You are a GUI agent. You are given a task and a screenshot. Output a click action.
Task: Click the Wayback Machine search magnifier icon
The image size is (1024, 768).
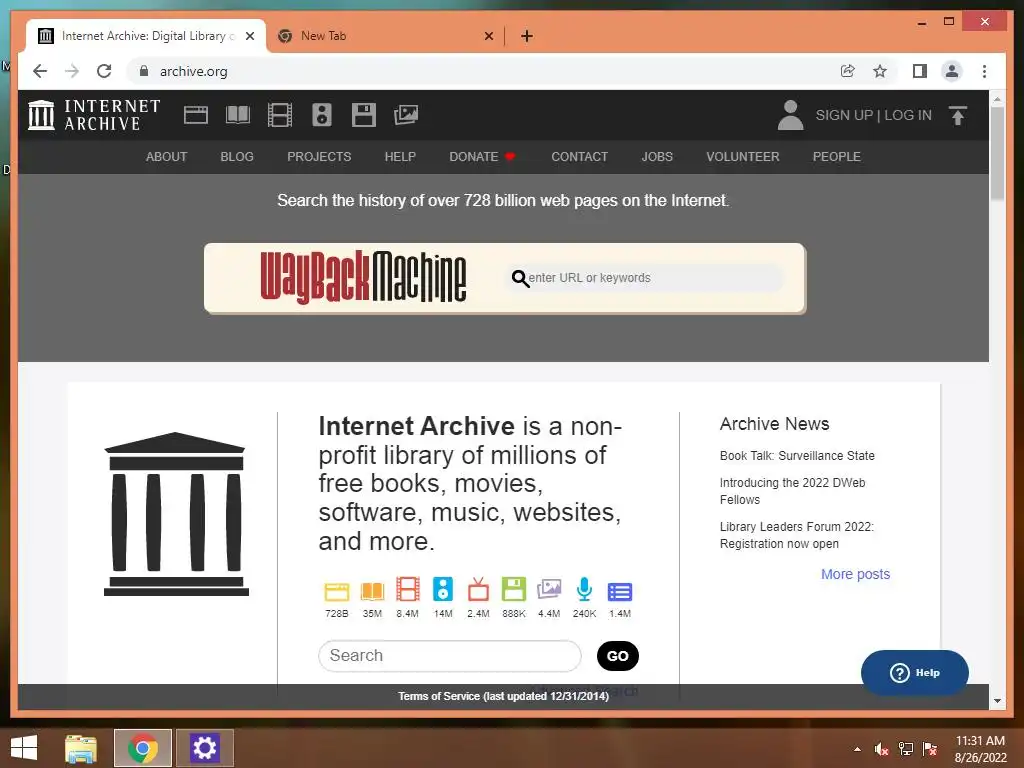tap(520, 278)
